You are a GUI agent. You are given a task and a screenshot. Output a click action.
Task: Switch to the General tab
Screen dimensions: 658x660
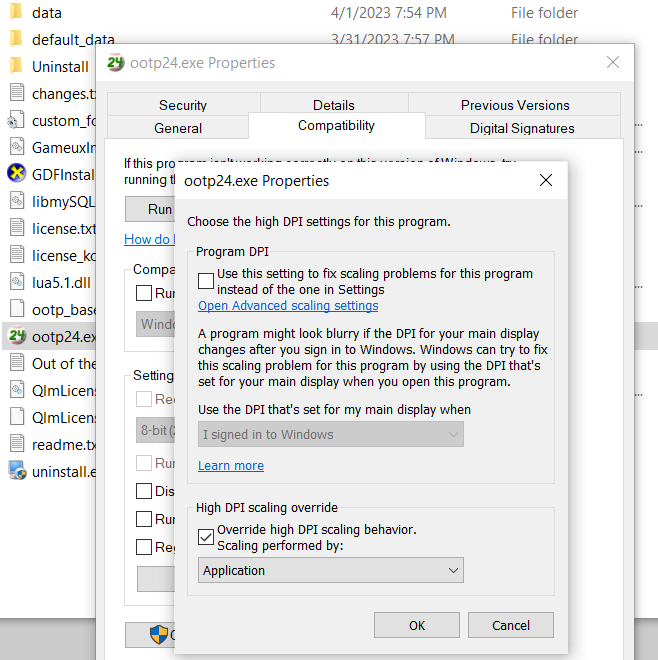178,128
